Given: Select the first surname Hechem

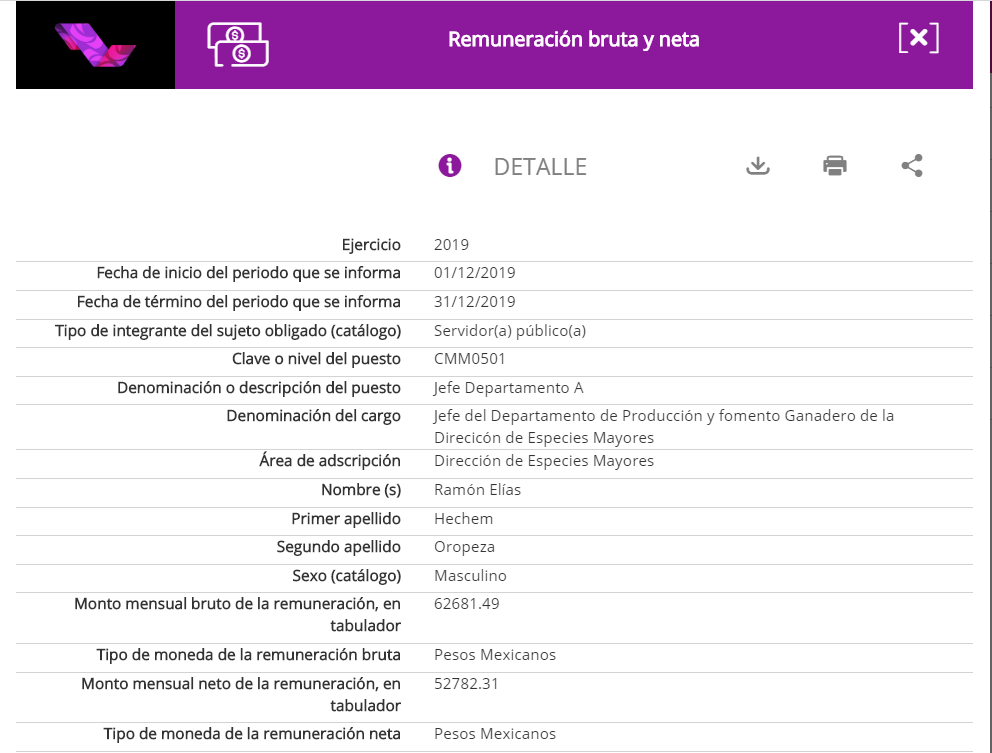Looking at the screenshot, I should (x=463, y=519).
